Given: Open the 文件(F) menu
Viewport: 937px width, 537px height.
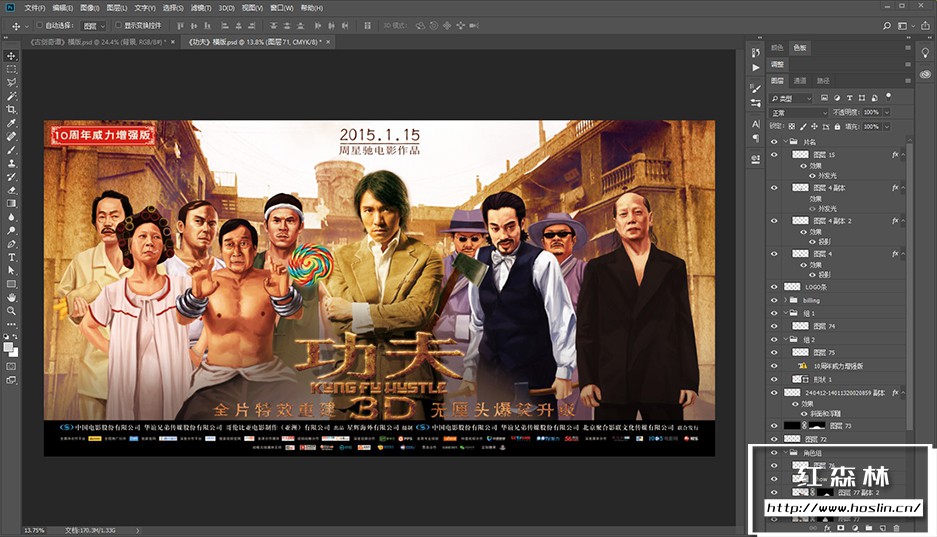Looking at the screenshot, I should click(x=35, y=8).
